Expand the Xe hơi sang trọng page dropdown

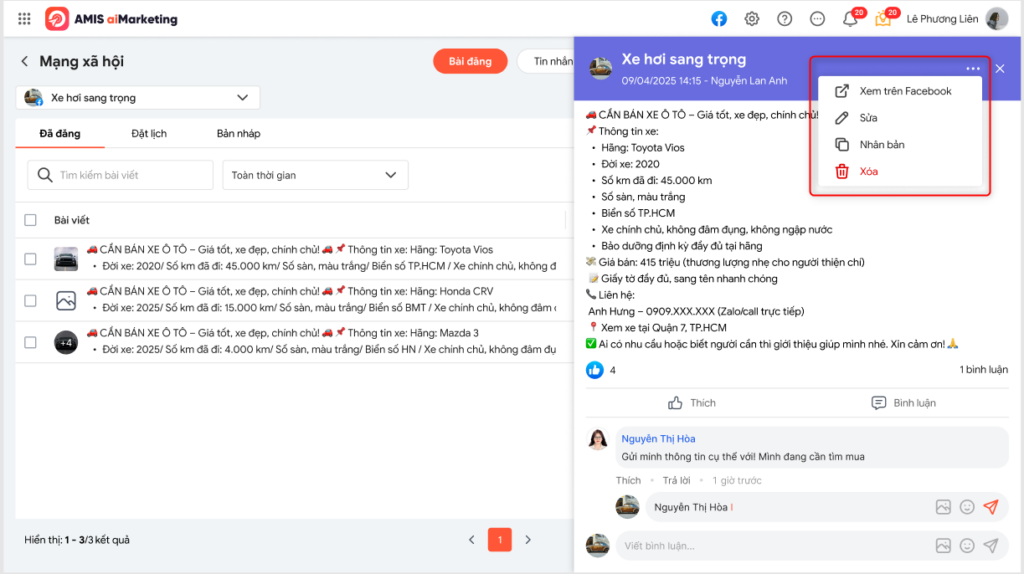(138, 98)
